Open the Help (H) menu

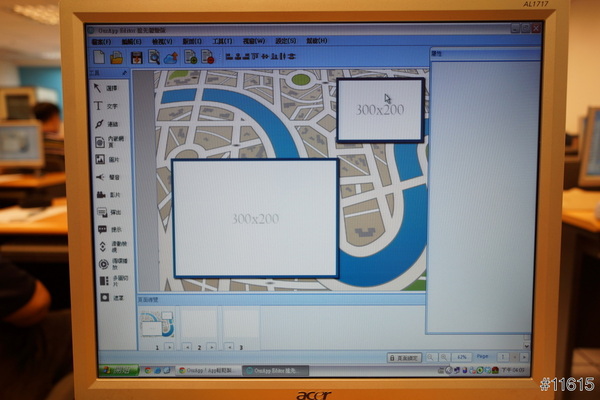(316, 41)
